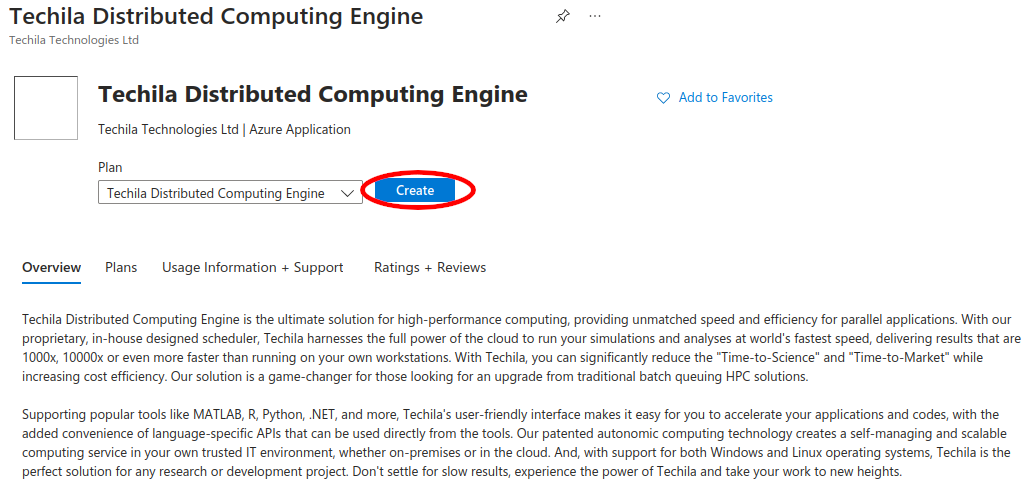Open the Plans tab
The image size is (1036, 489).
121,267
